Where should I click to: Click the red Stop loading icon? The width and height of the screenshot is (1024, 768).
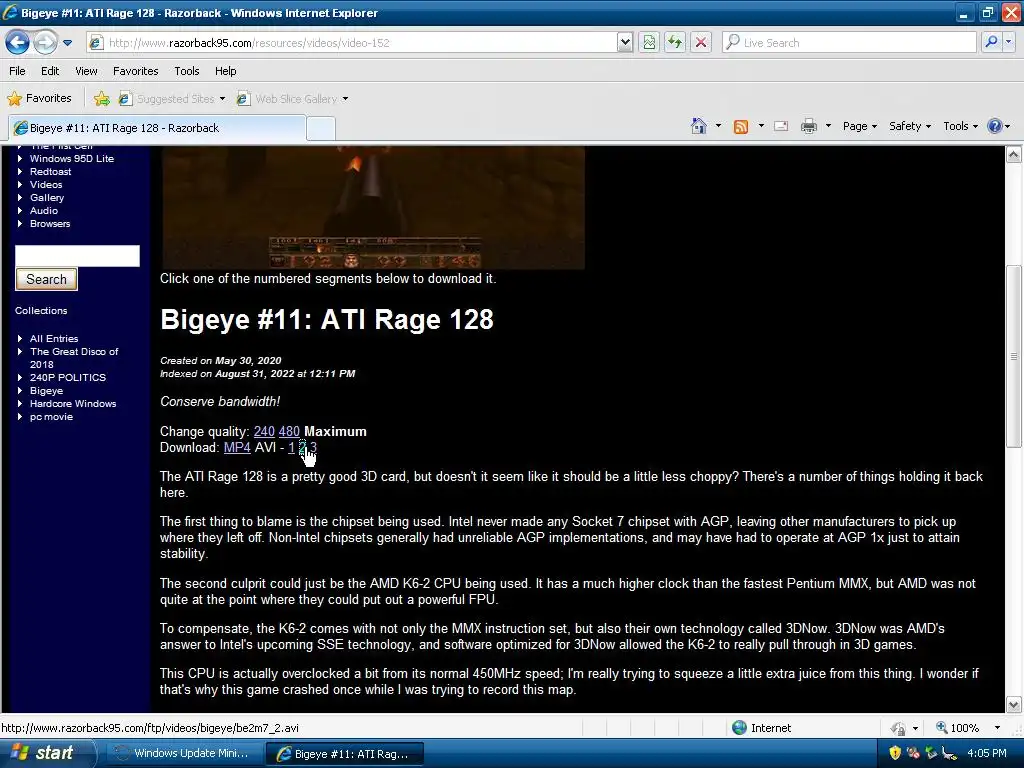point(701,42)
